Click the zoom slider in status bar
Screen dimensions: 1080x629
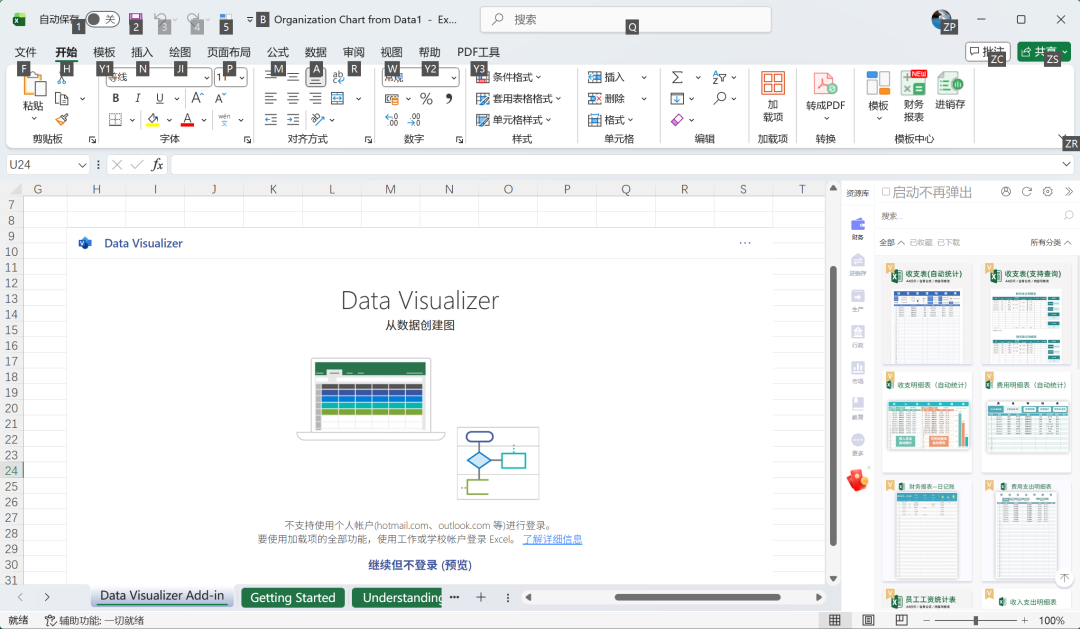975,620
